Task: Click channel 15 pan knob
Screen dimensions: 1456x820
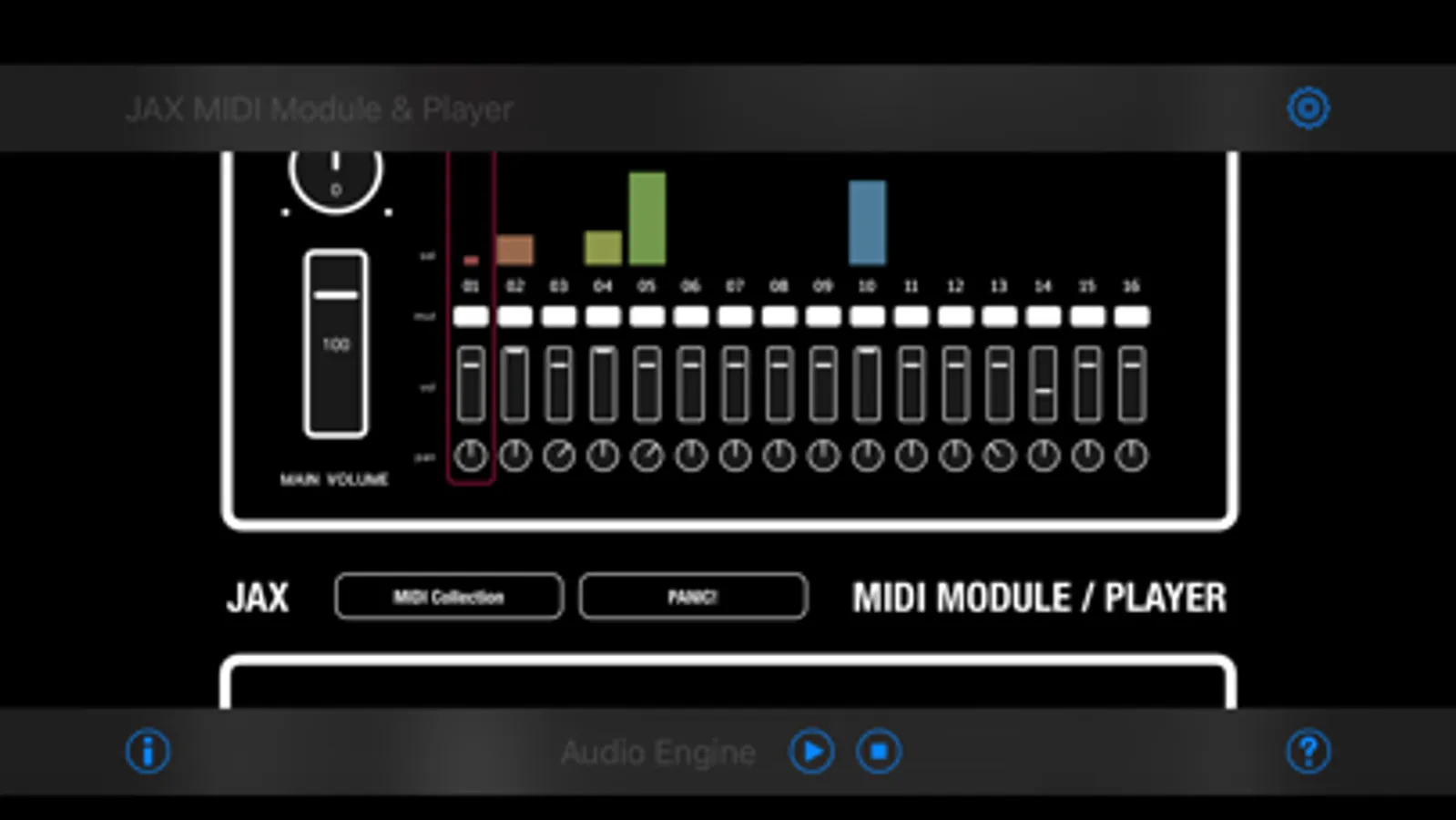Action: pos(1087,456)
